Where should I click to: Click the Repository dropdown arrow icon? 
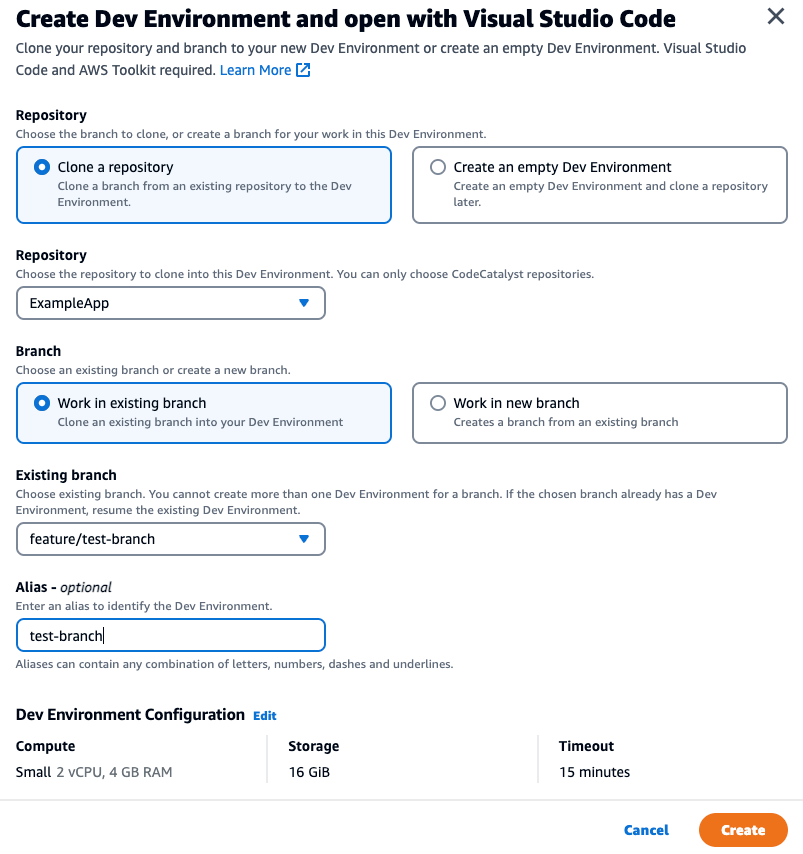pos(304,303)
